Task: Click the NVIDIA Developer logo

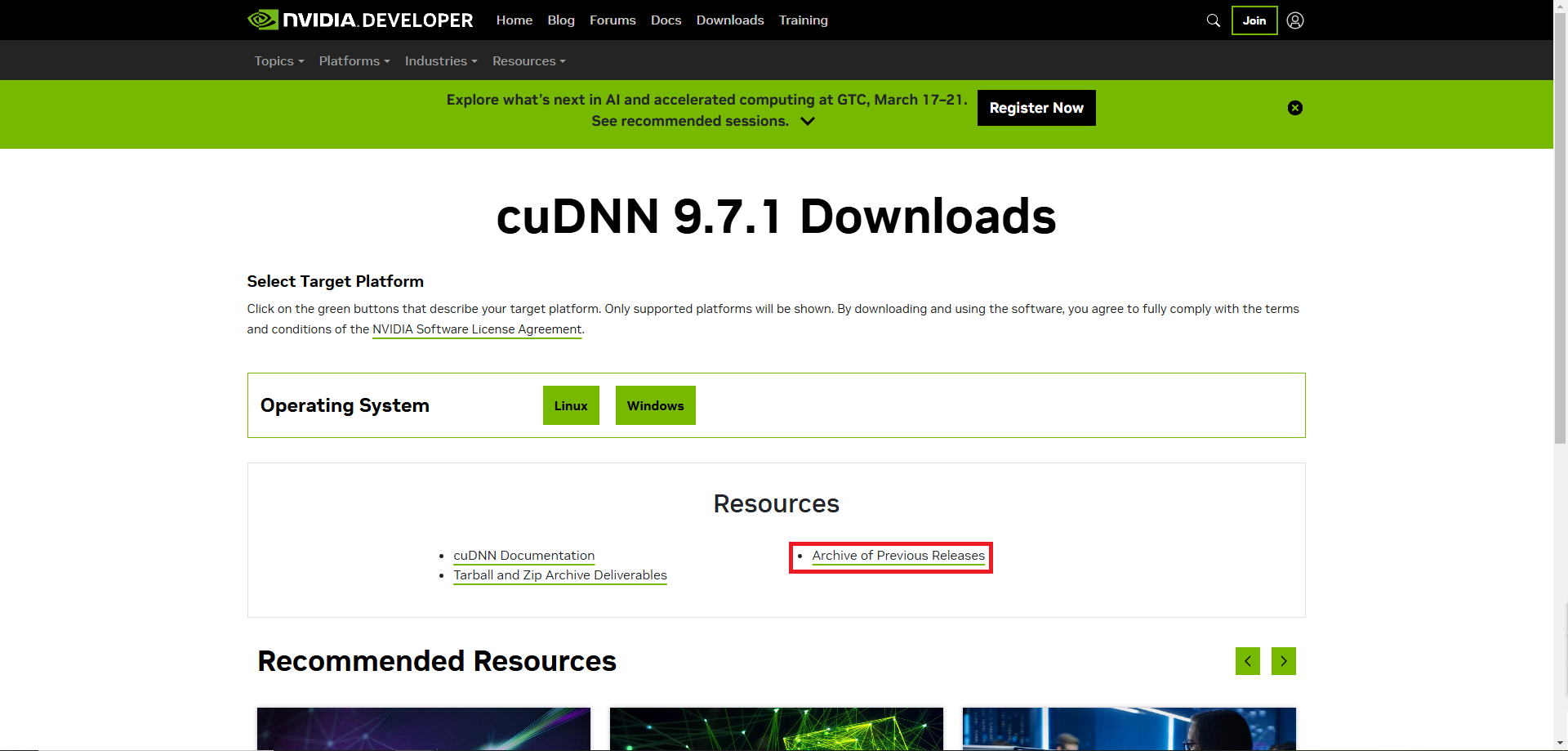Action: tap(360, 20)
